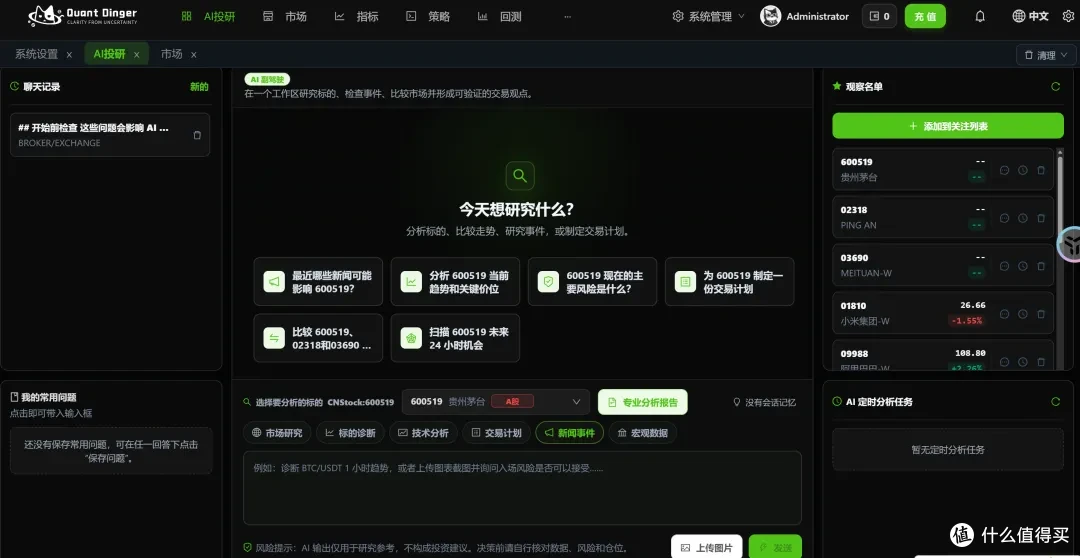Remove 01810 小米集团-W using its trash icon
The width and height of the screenshot is (1080, 558).
click(x=1041, y=313)
